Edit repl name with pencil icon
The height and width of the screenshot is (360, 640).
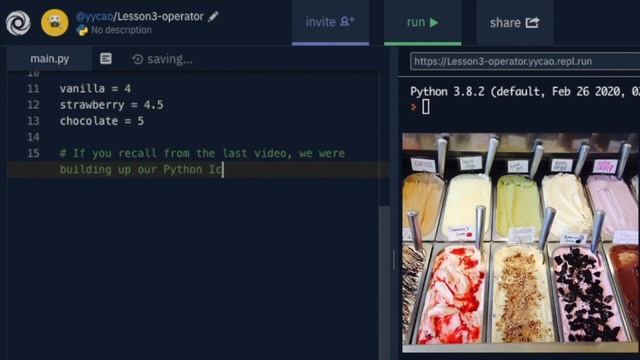(213, 16)
